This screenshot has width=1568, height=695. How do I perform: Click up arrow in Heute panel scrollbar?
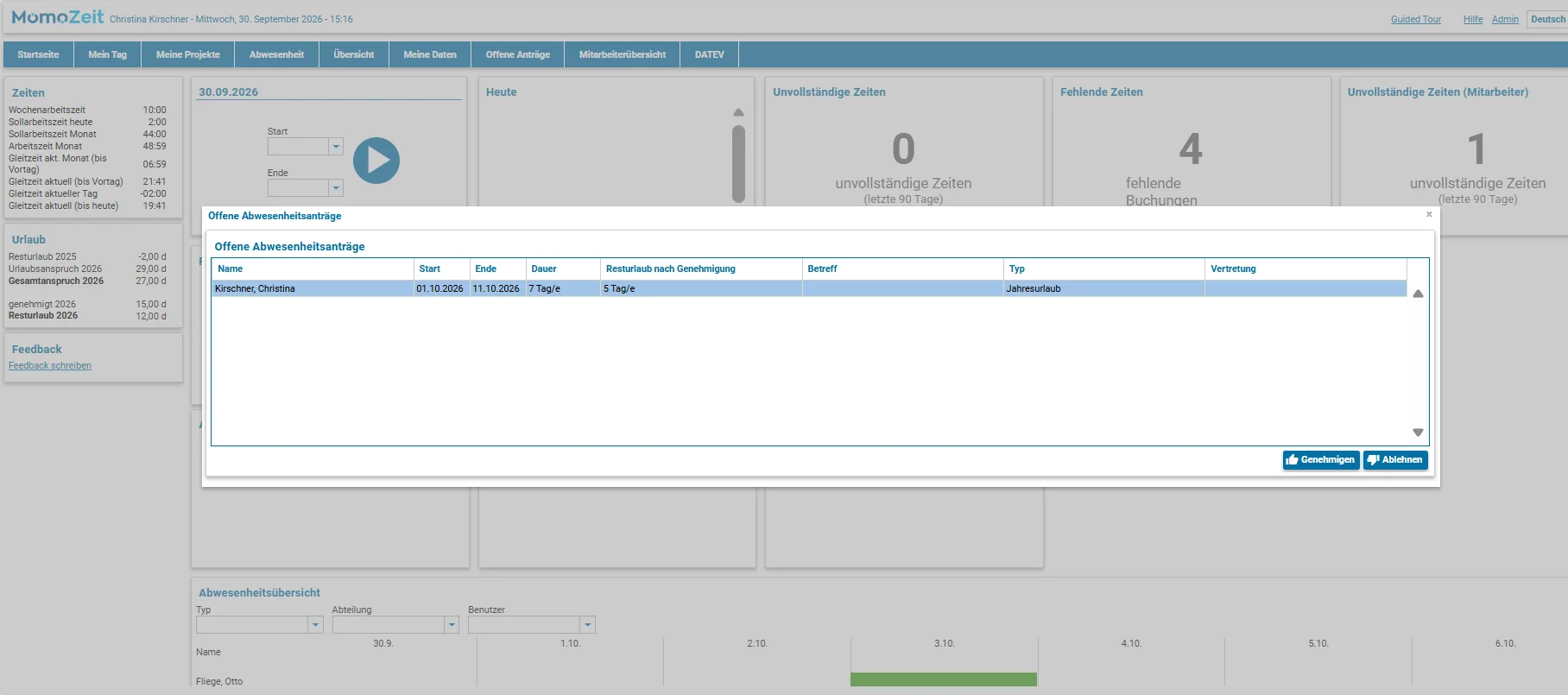tap(738, 112)
